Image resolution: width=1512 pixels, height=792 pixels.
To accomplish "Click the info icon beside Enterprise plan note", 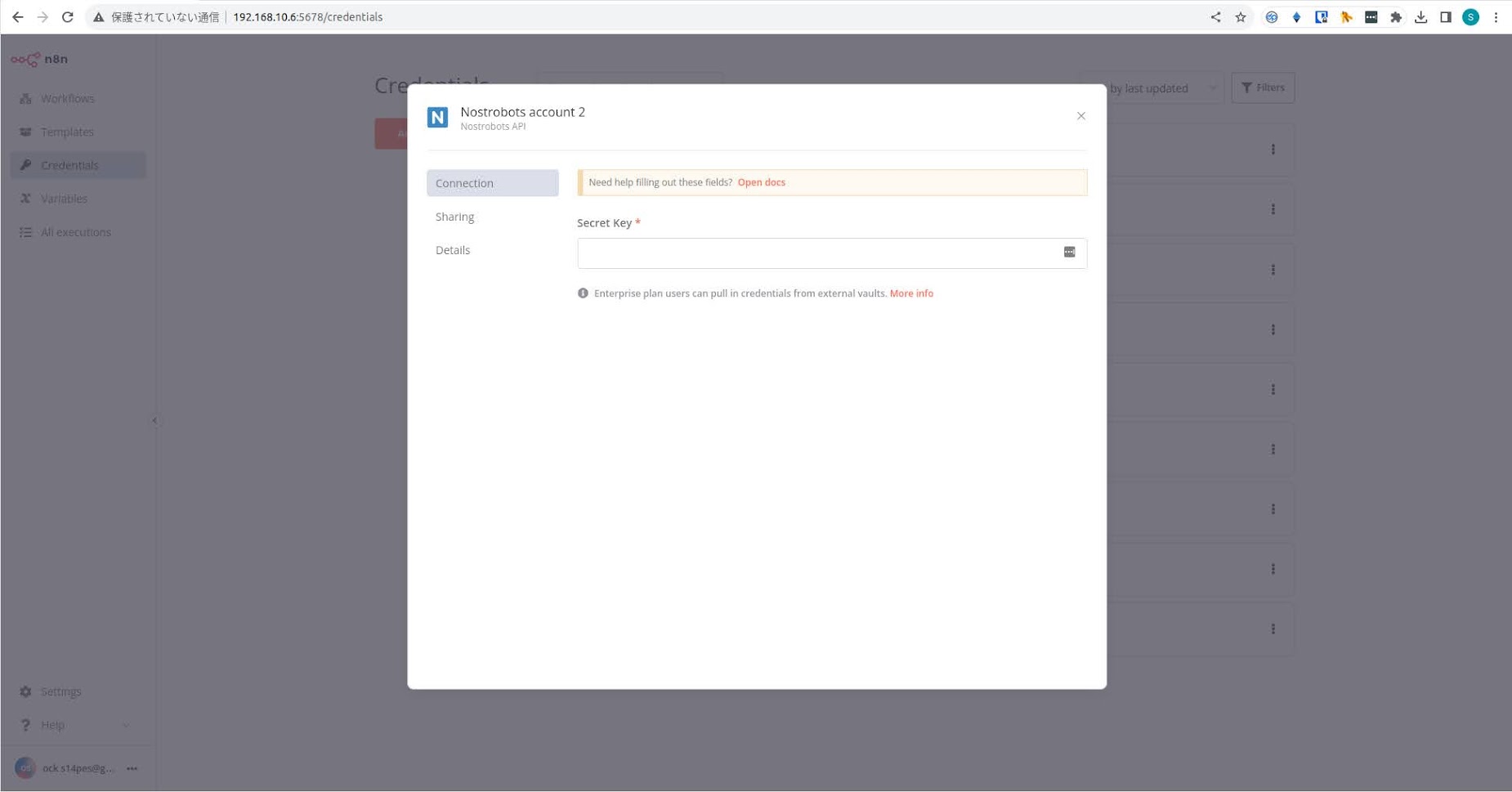I will [x=583, y=293].
